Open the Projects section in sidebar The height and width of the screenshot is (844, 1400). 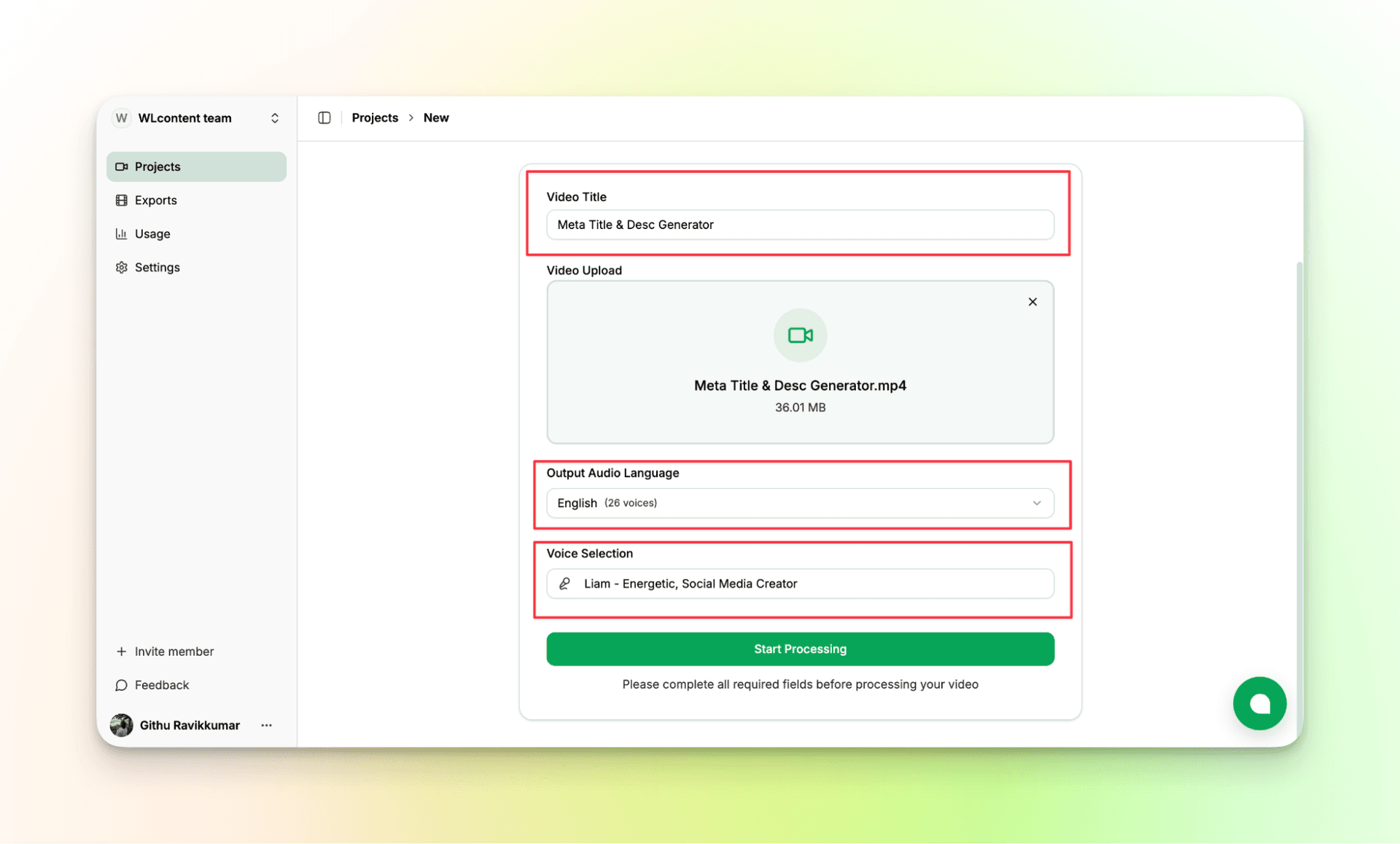click(x=157, y=166)
